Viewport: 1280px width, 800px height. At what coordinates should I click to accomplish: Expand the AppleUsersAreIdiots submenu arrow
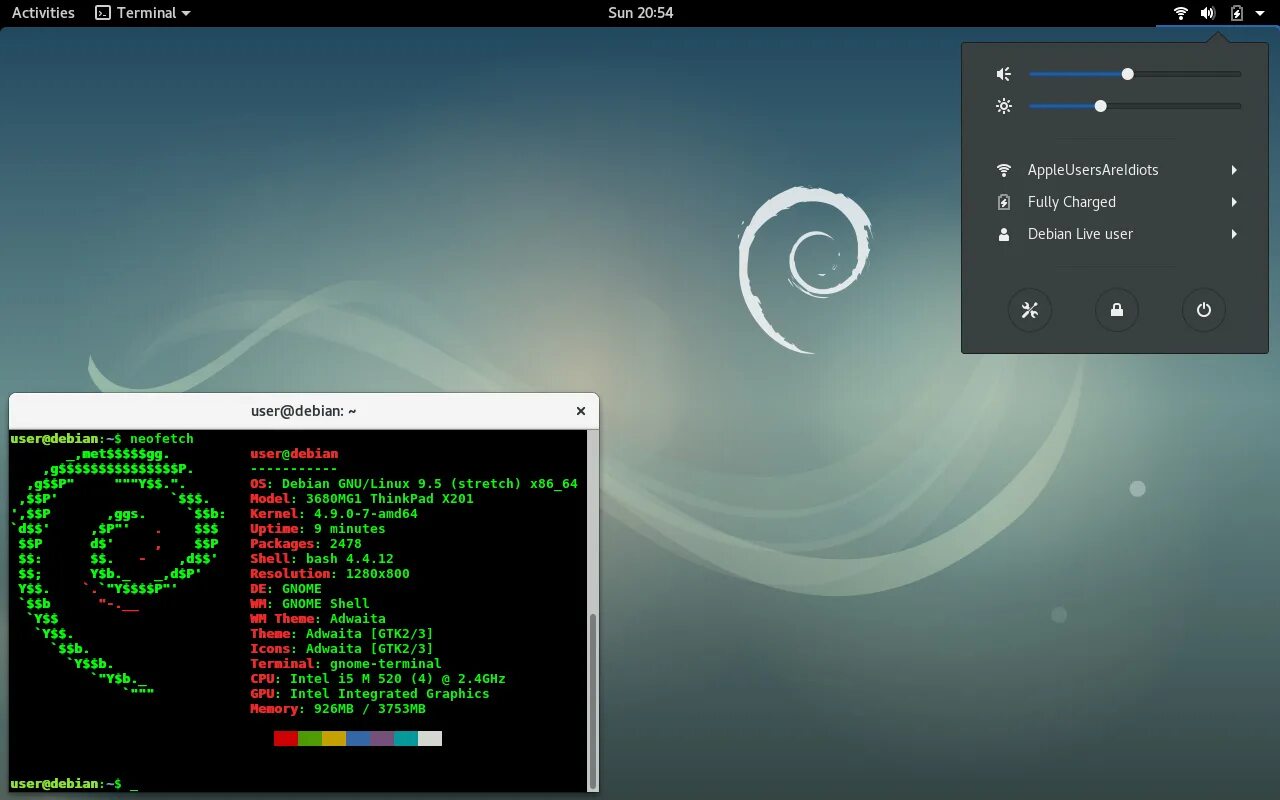(1235, 170)
